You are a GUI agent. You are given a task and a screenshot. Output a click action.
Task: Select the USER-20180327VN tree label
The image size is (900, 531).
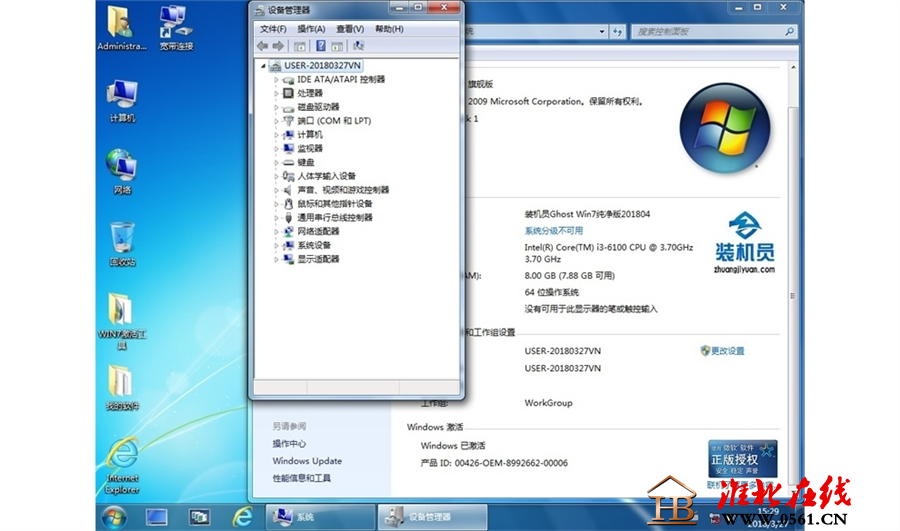point(322,65)
